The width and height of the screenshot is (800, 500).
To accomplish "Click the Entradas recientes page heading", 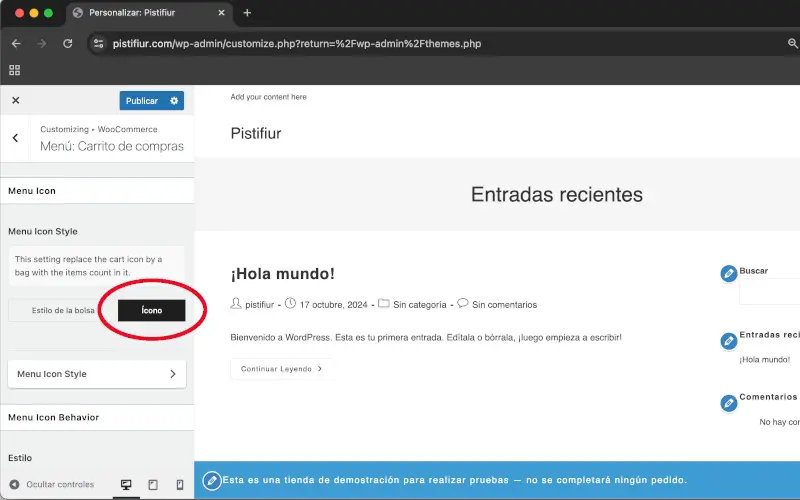I will tap(557, 194).
